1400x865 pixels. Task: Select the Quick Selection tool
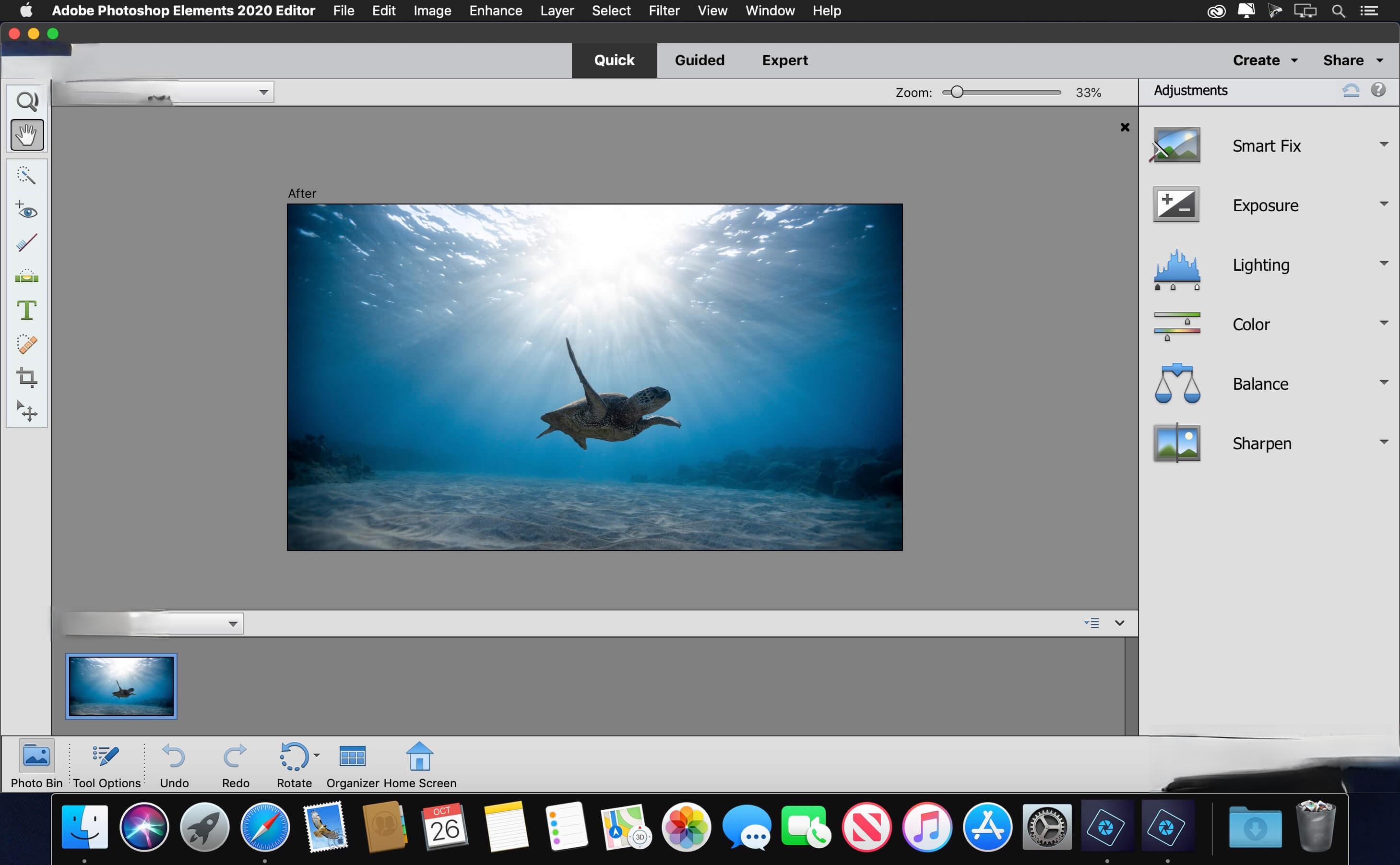point(26,175)
